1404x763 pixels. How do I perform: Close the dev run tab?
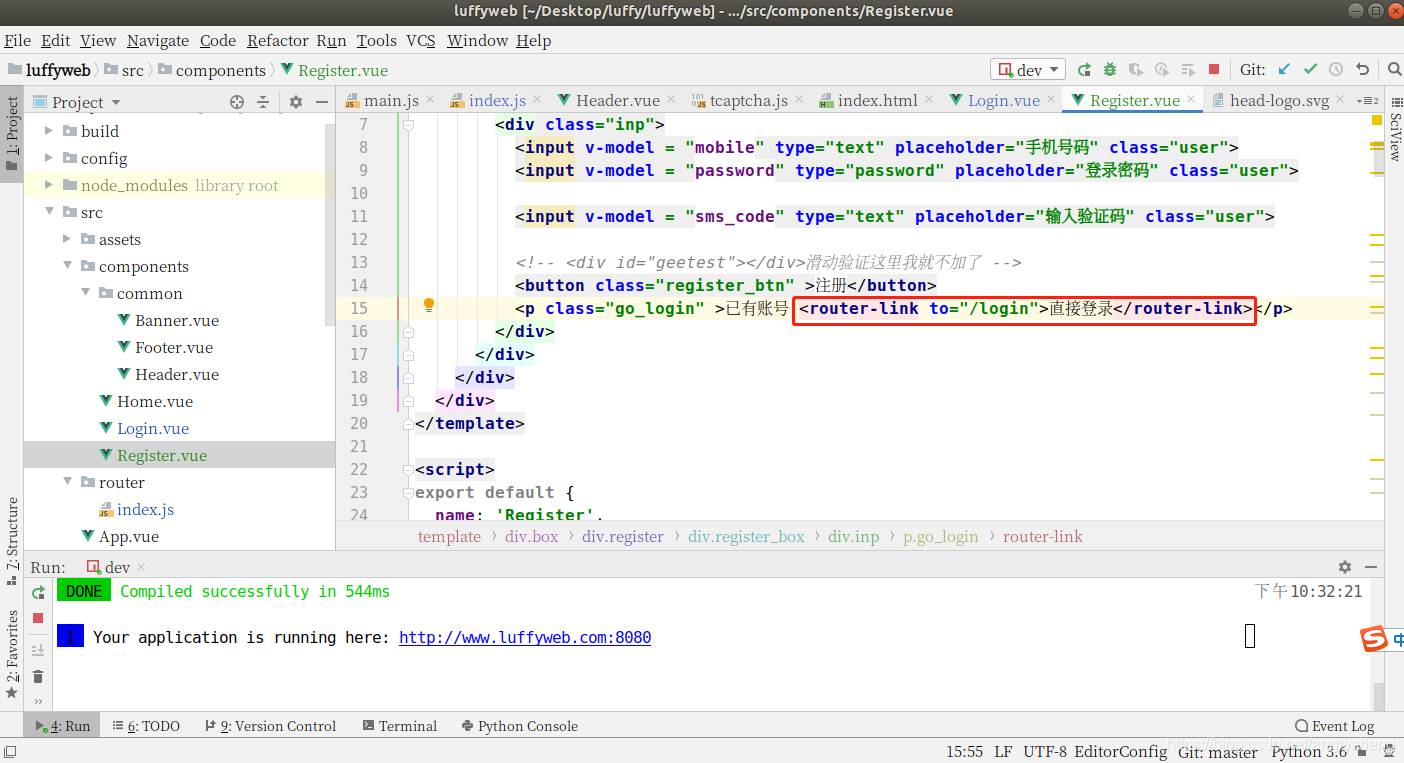143,568
